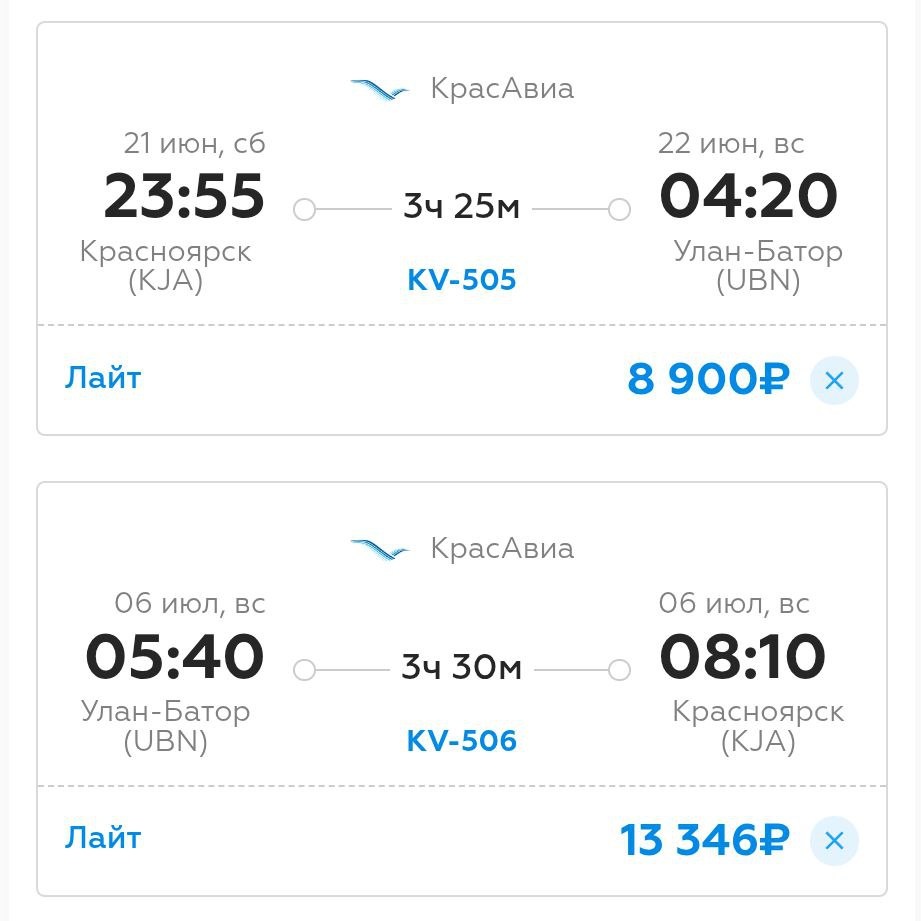The image size is (921, 921).
Task: Click the 23:55 departure time
Action: 184,196
